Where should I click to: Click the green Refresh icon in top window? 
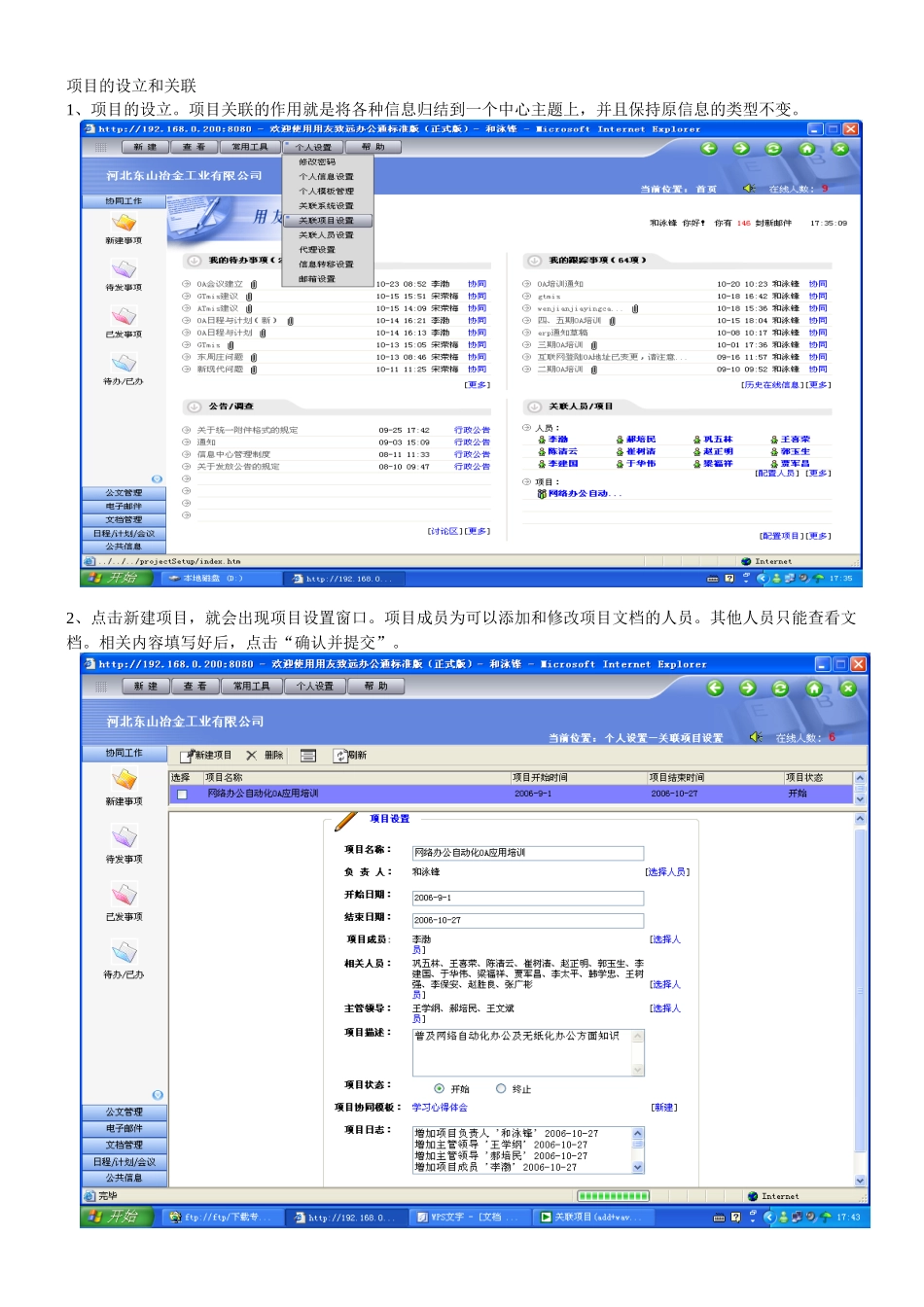[x=773, y=149]
